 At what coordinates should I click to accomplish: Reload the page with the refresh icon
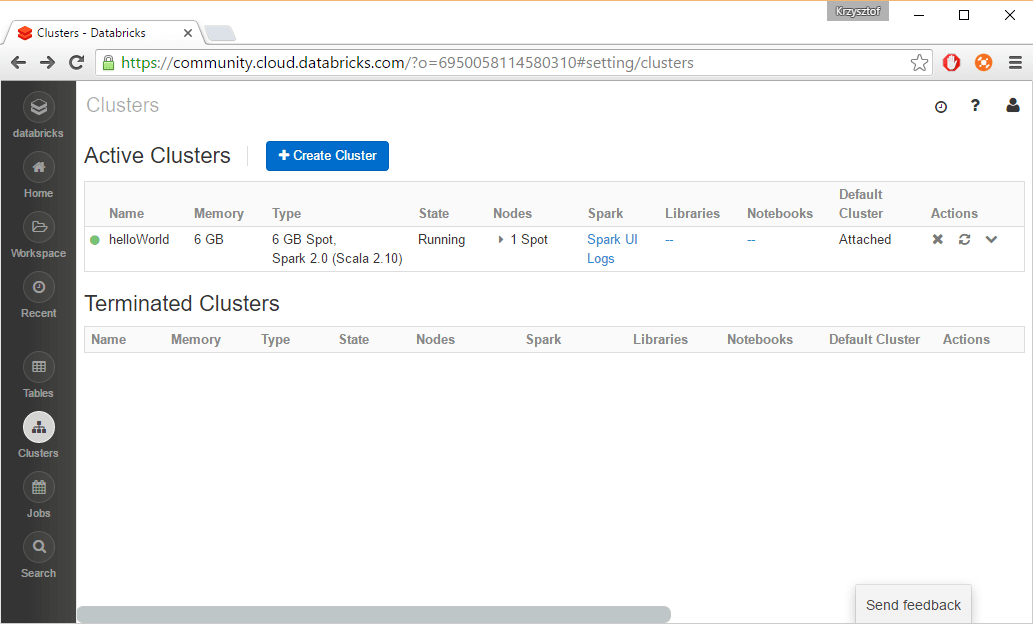76,63
